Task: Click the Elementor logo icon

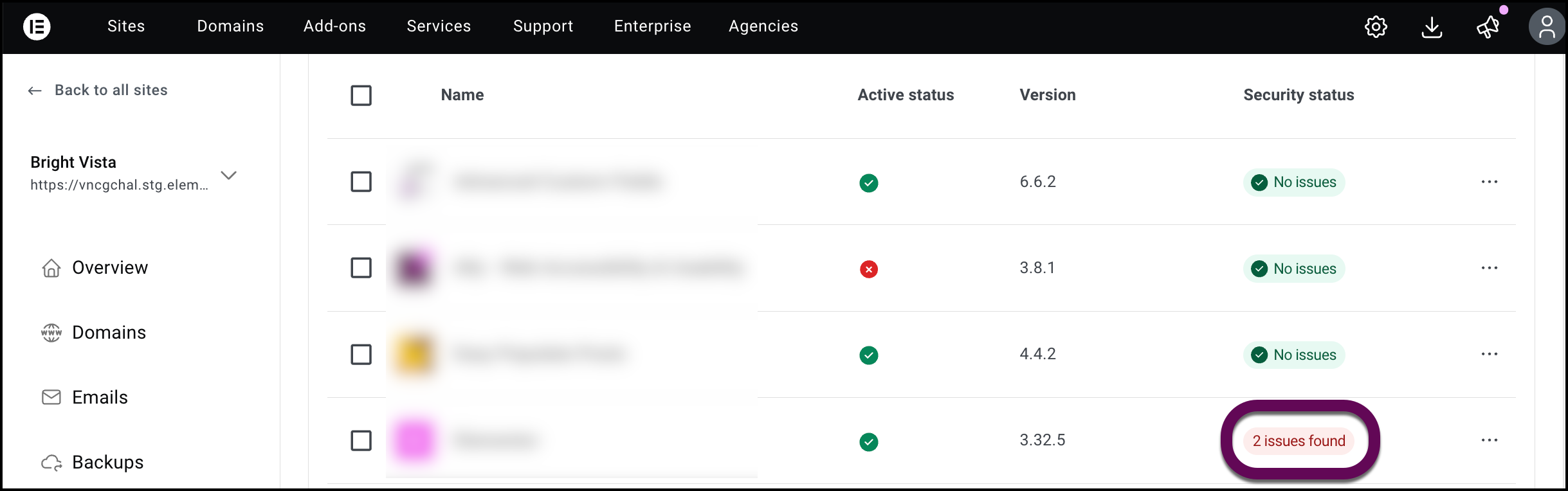Action: 37,26
